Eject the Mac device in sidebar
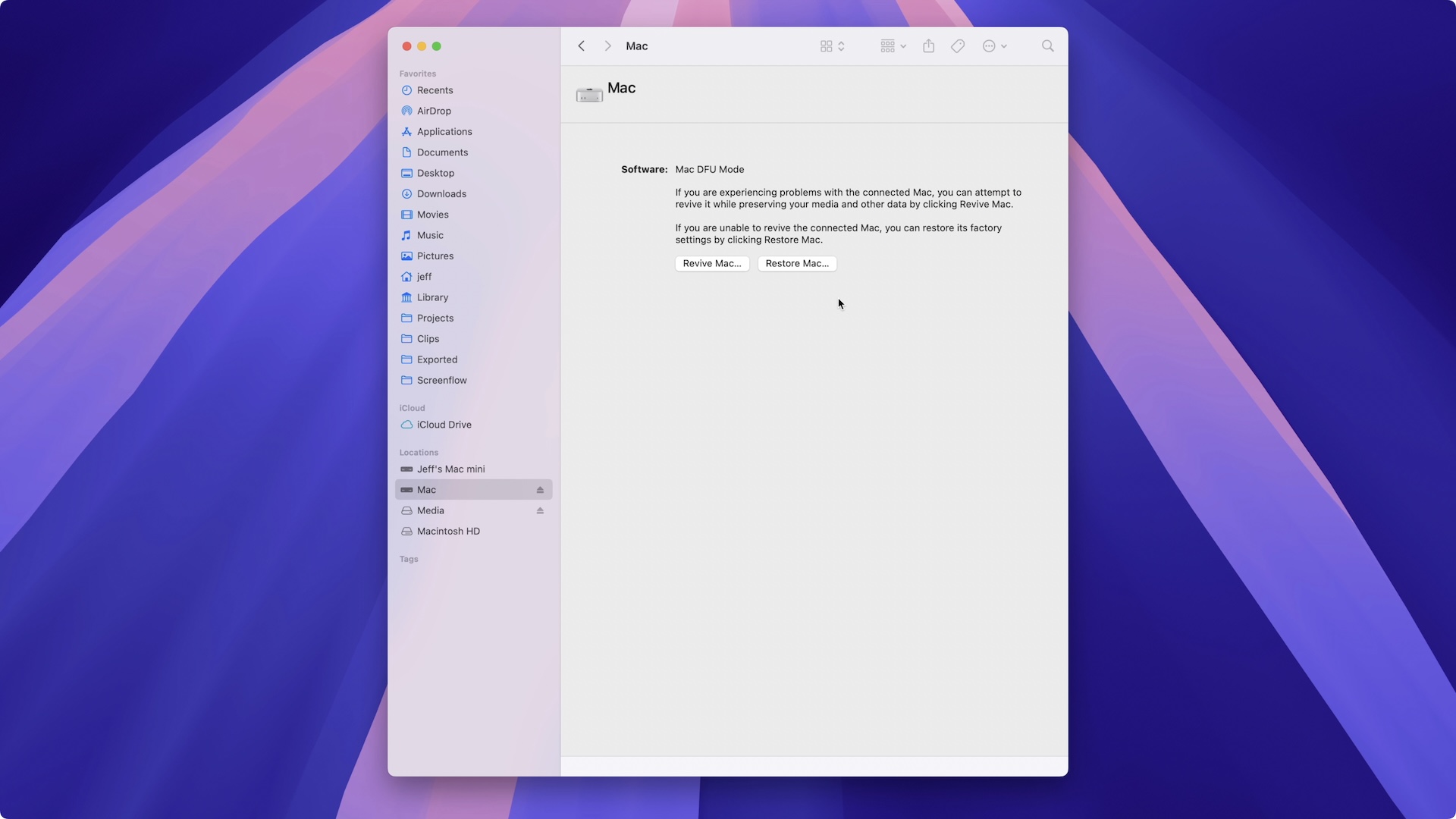1456x819 pixels. pyautogui.click(x=540, y=490)
